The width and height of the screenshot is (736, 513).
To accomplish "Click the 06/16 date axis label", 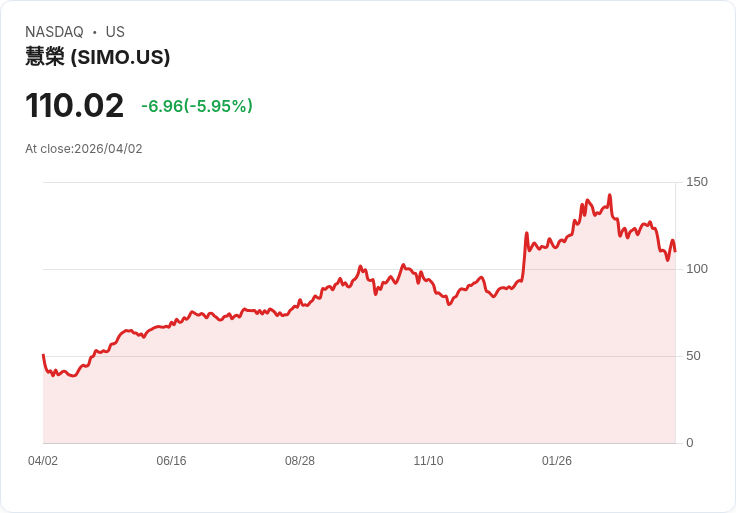I will pyautogui.click(x=171, y=461).
